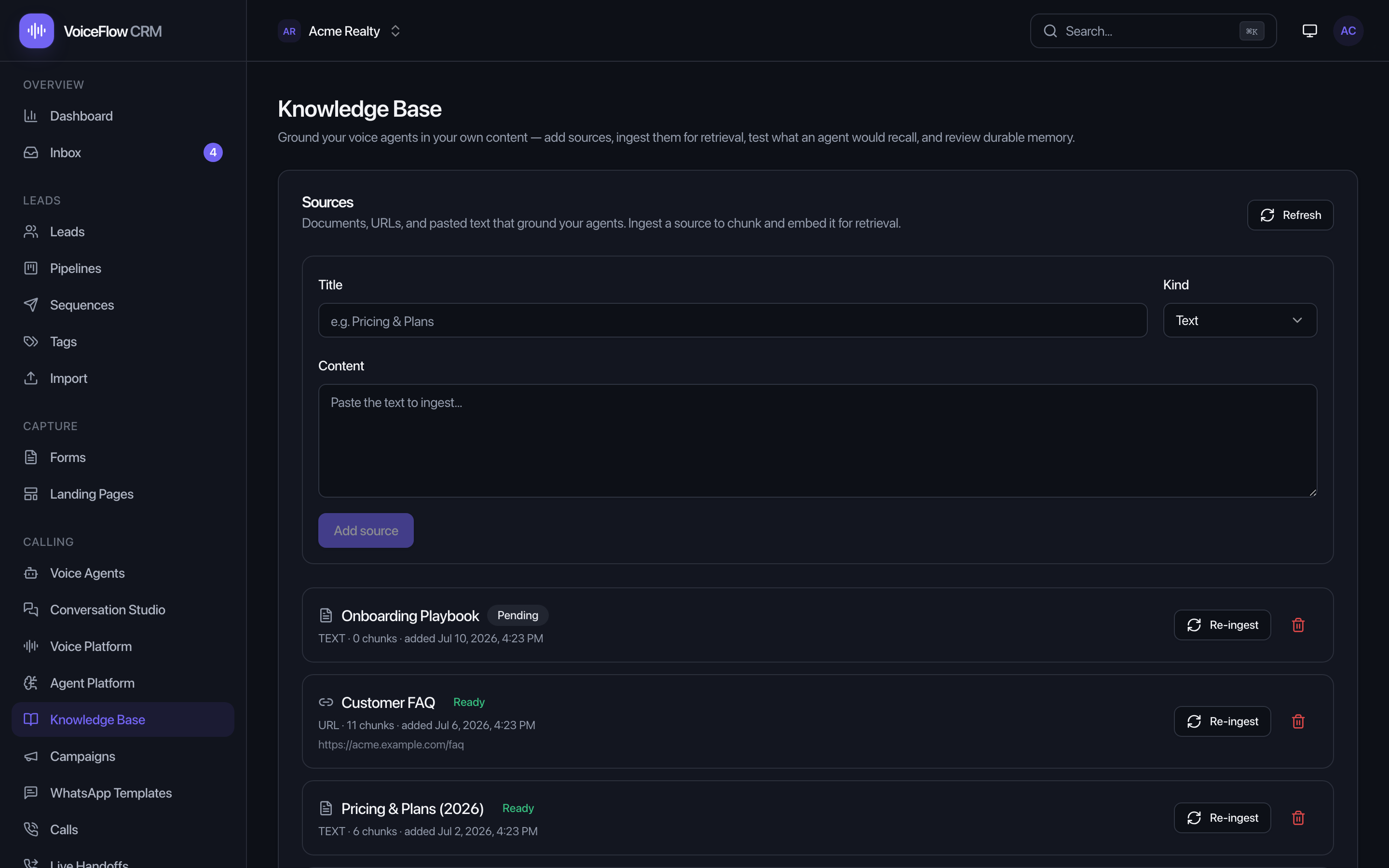Delete the Pricing & Plans source
The image size is (1389, 868).
coord(1298,818)
